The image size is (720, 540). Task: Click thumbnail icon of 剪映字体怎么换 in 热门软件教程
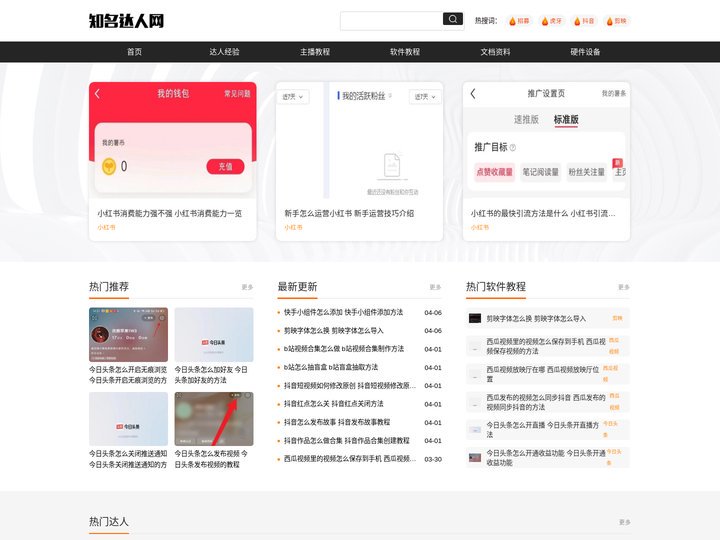(x=475, y=318)
